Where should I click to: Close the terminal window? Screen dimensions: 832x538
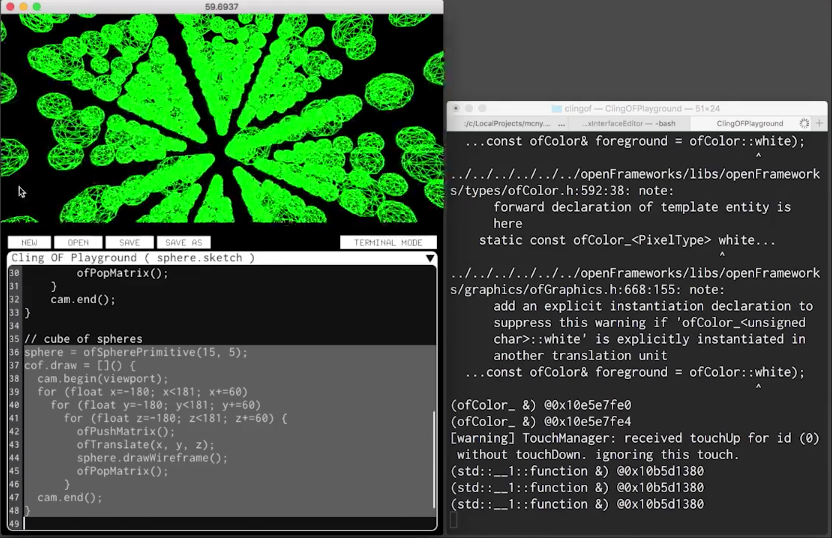click(456, 108)
